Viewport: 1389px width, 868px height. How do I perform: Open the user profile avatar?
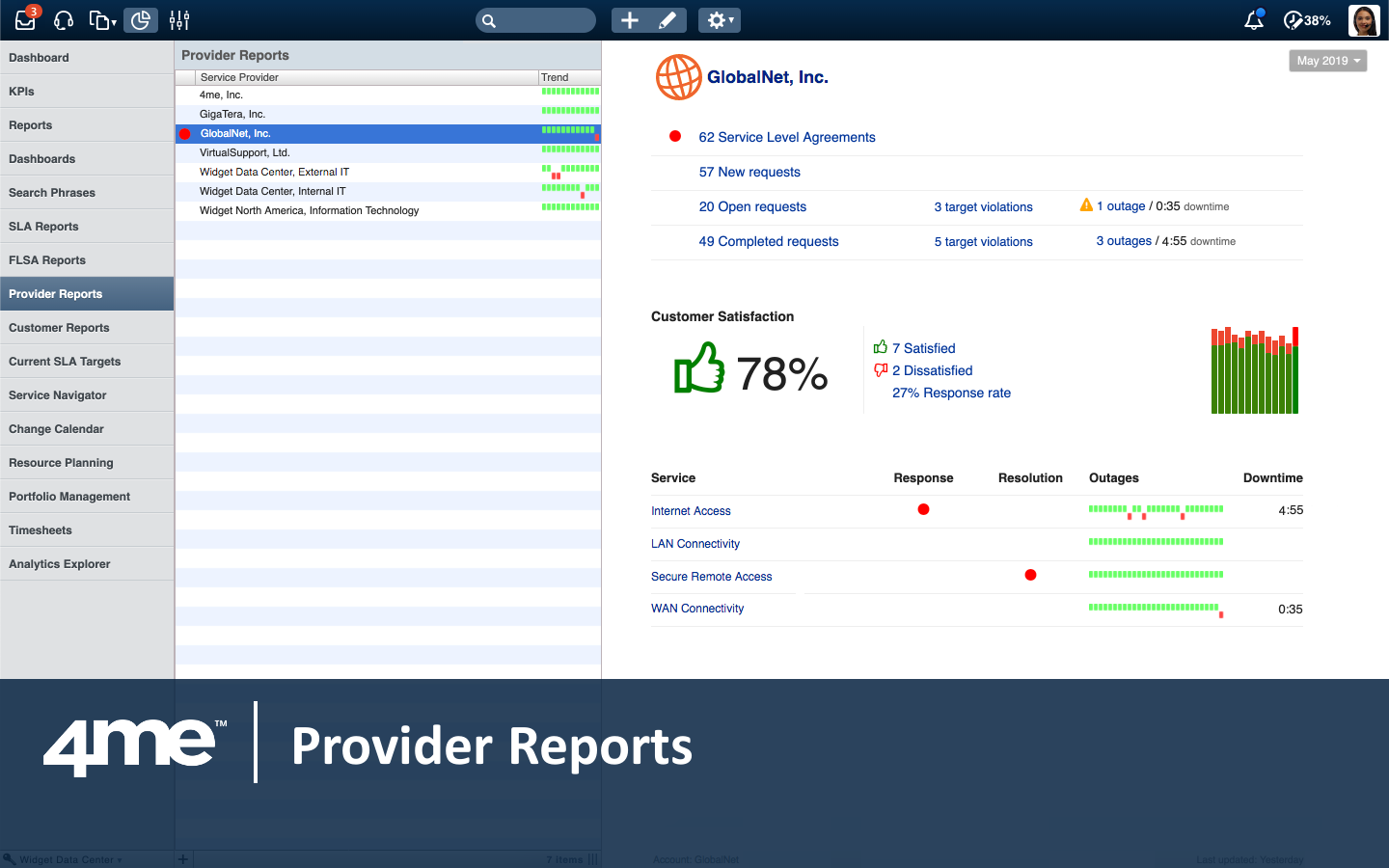(x=1364, y=20)
